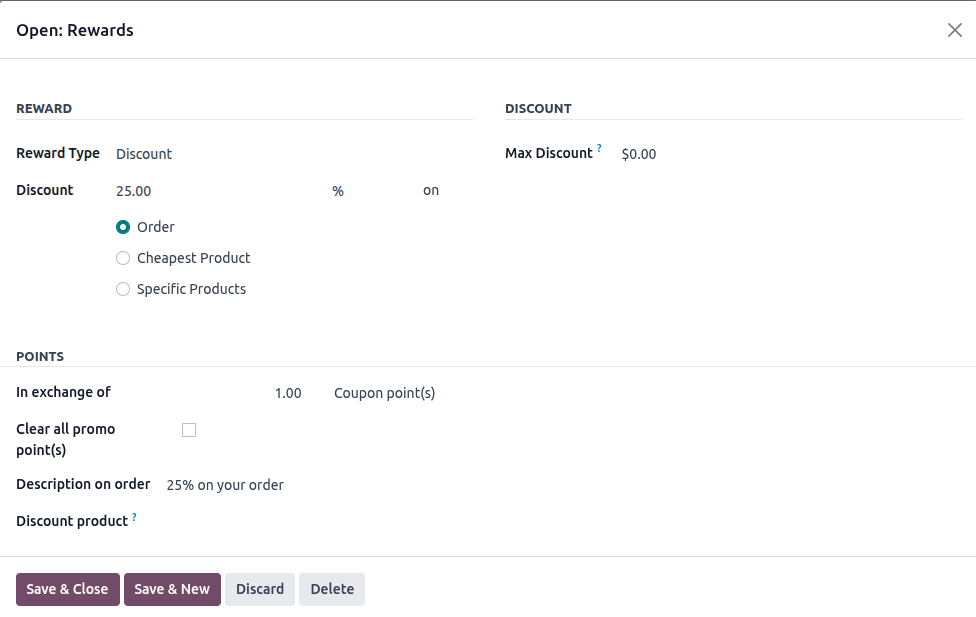
Task: Click Save & New button
Action: (x=172, y=589)
